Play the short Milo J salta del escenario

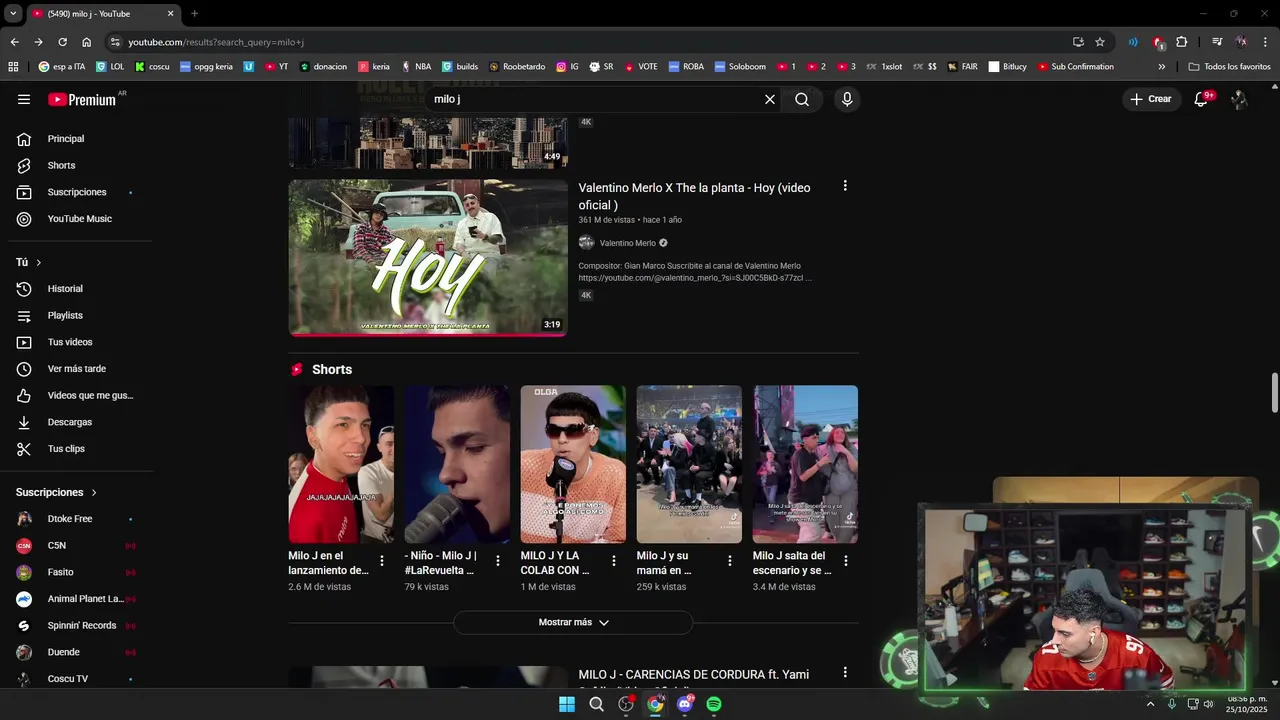(x=805, y=464)
